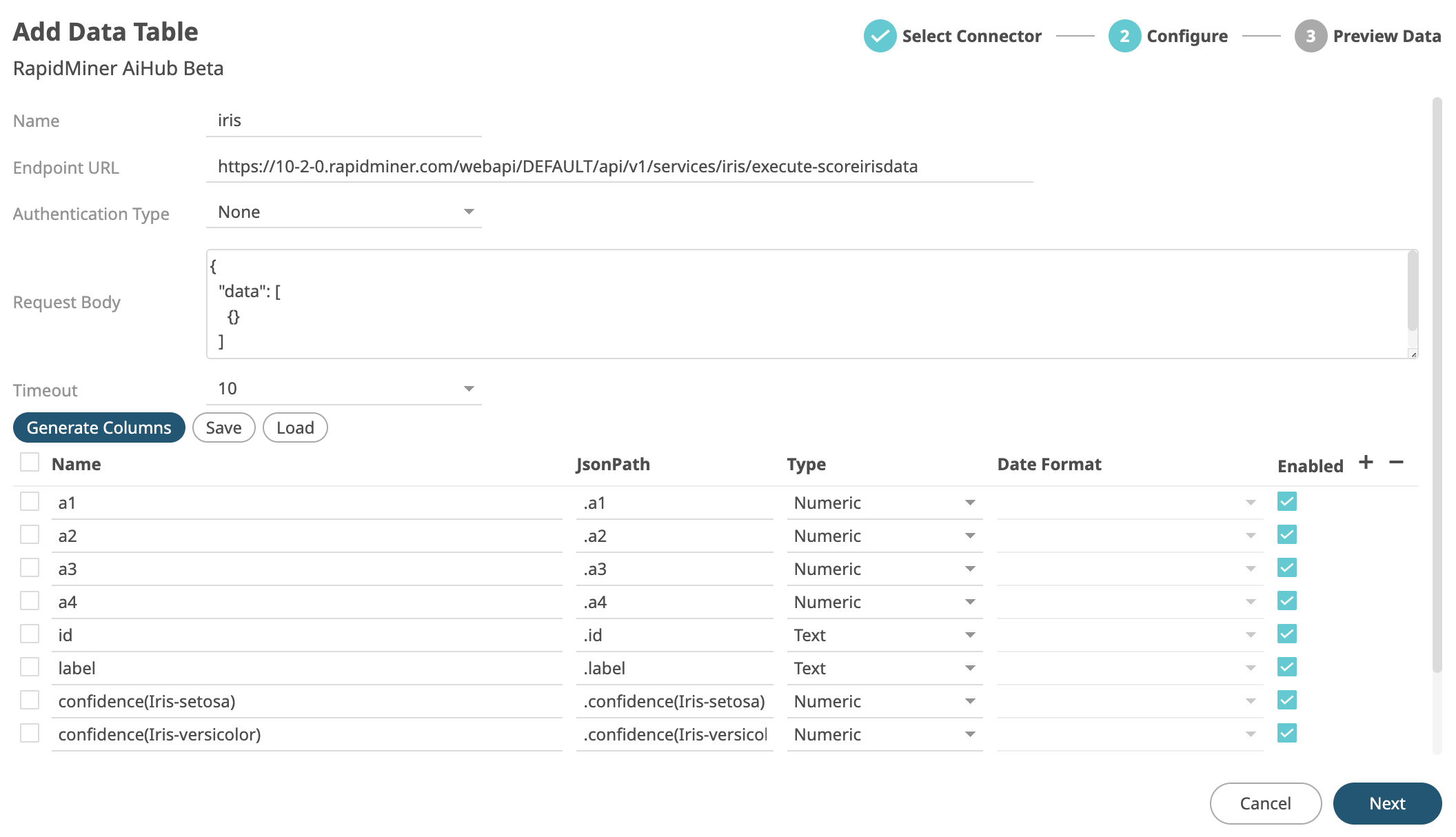1456x837 pixels.
Task: Expand the Type dropdown for id column
Action: 969,635
